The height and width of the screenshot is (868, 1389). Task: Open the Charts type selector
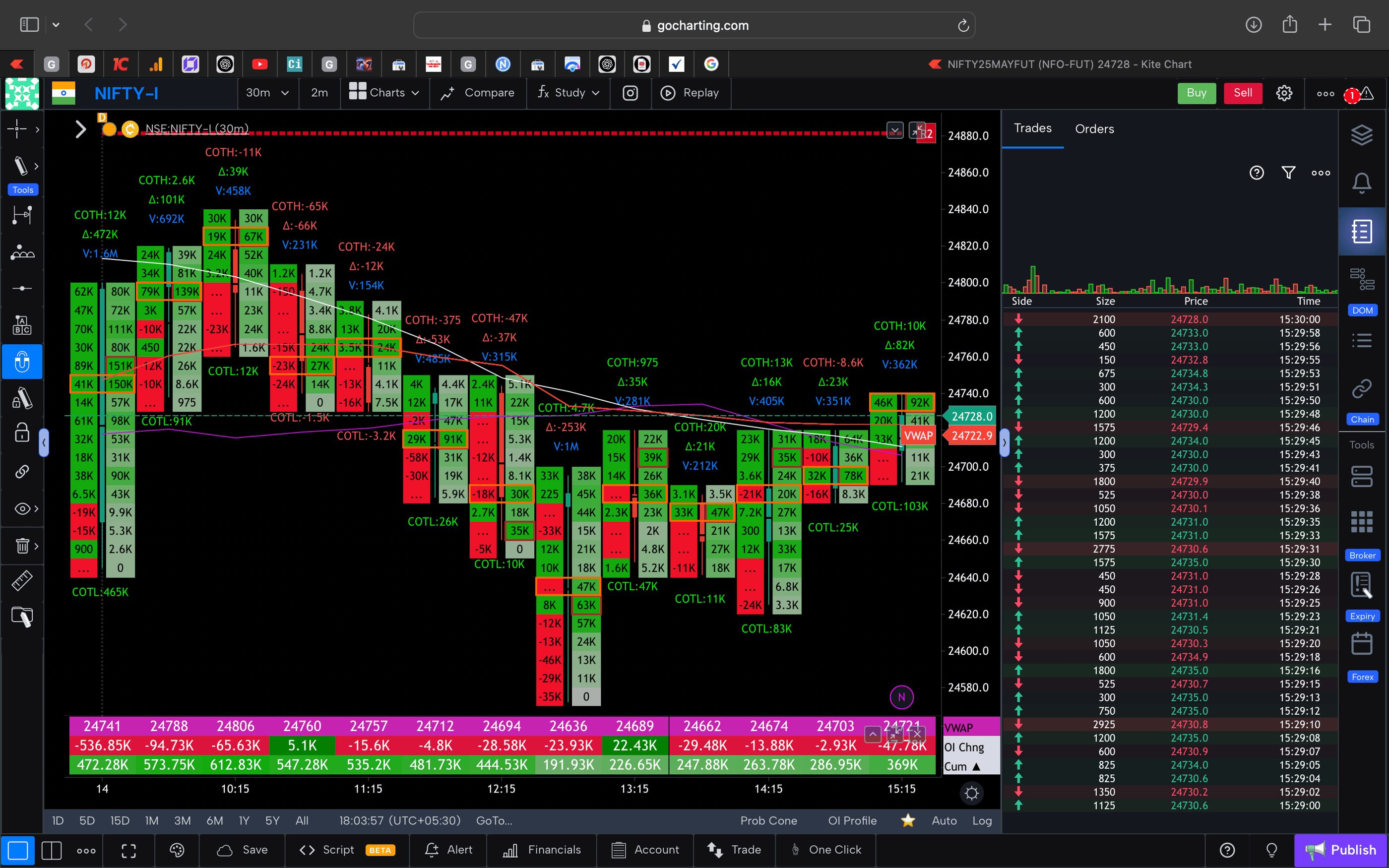[384, 93]
